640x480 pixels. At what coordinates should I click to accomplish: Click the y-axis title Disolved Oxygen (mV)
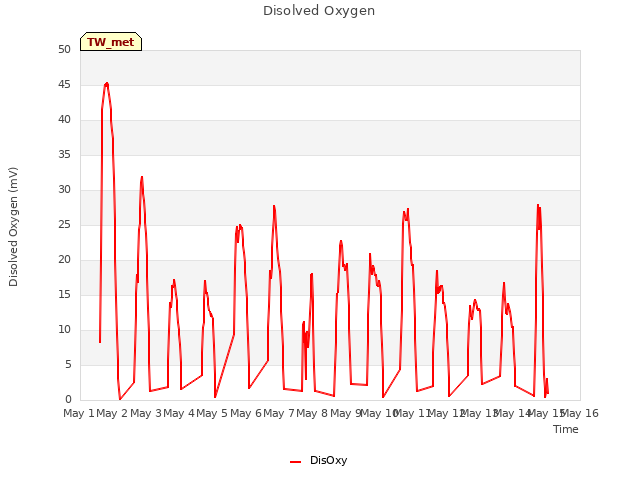tap(13, 227)
